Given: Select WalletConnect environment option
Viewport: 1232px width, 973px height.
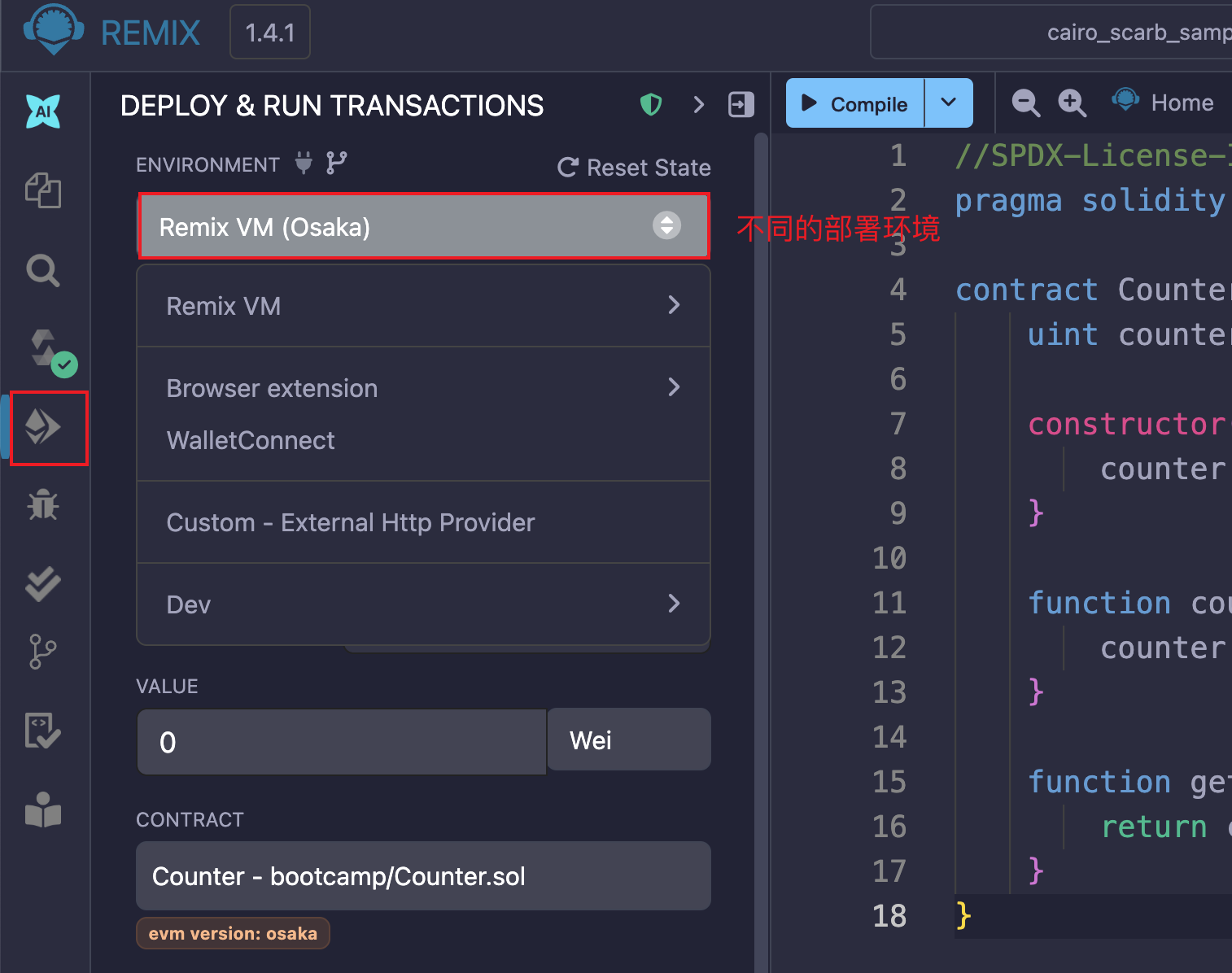Looking at the screenshot, I should (x=251, y=440).
